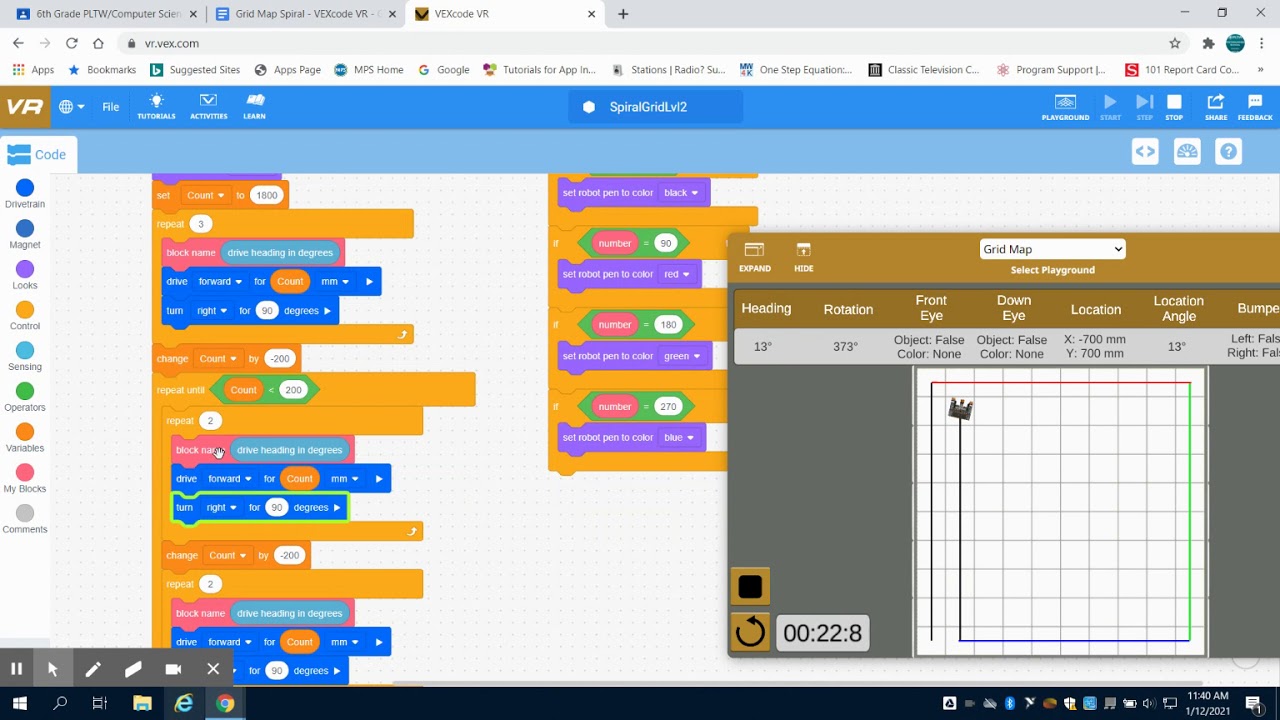1280x720 pixels.
Task: Select the Magnet block category
Action: (25, 235)
